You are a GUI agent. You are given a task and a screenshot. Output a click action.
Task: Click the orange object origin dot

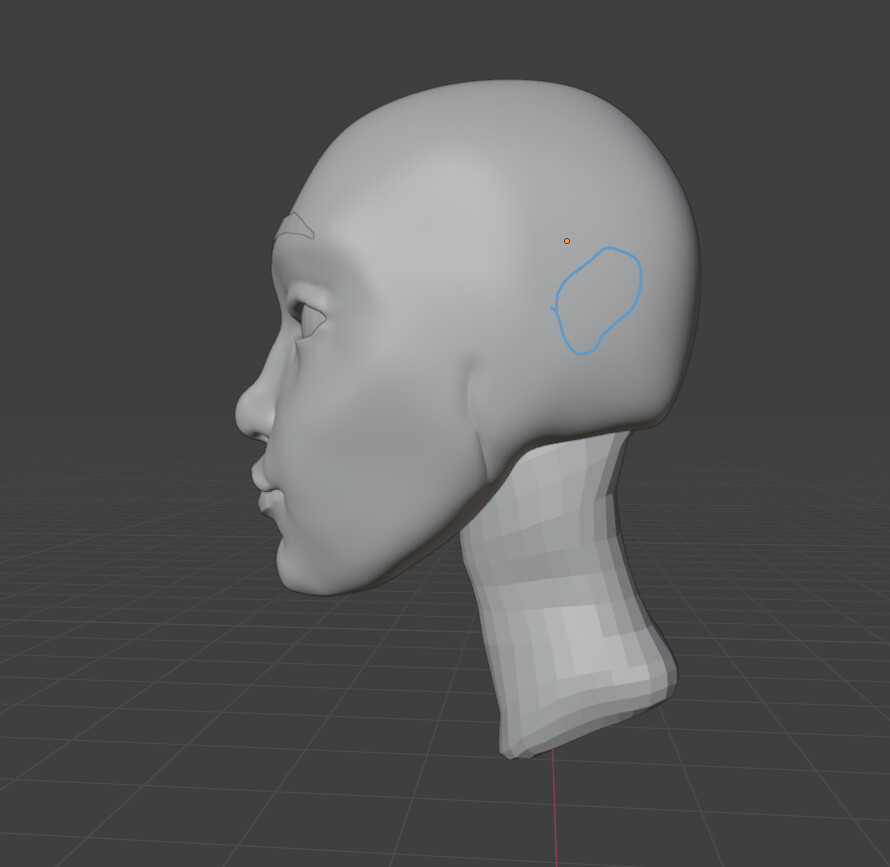click(x=566, y=241)
